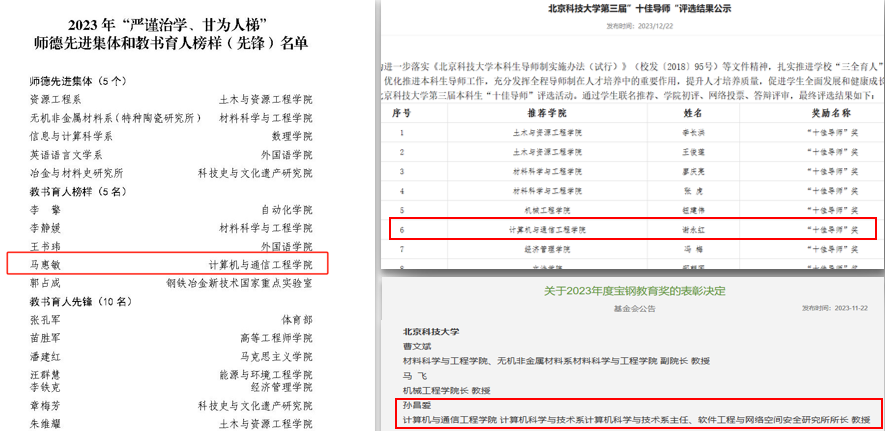The height and width of the screenshot is (431, 885).
Task: Click 机械工程学院 in table row 5
Action: tap(547, 210)
